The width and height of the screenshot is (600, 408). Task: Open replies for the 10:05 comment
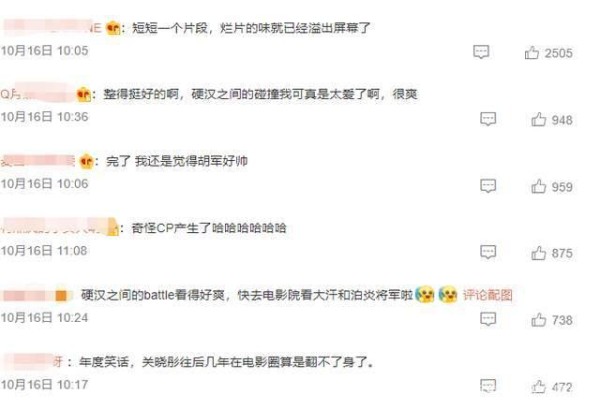481,52
